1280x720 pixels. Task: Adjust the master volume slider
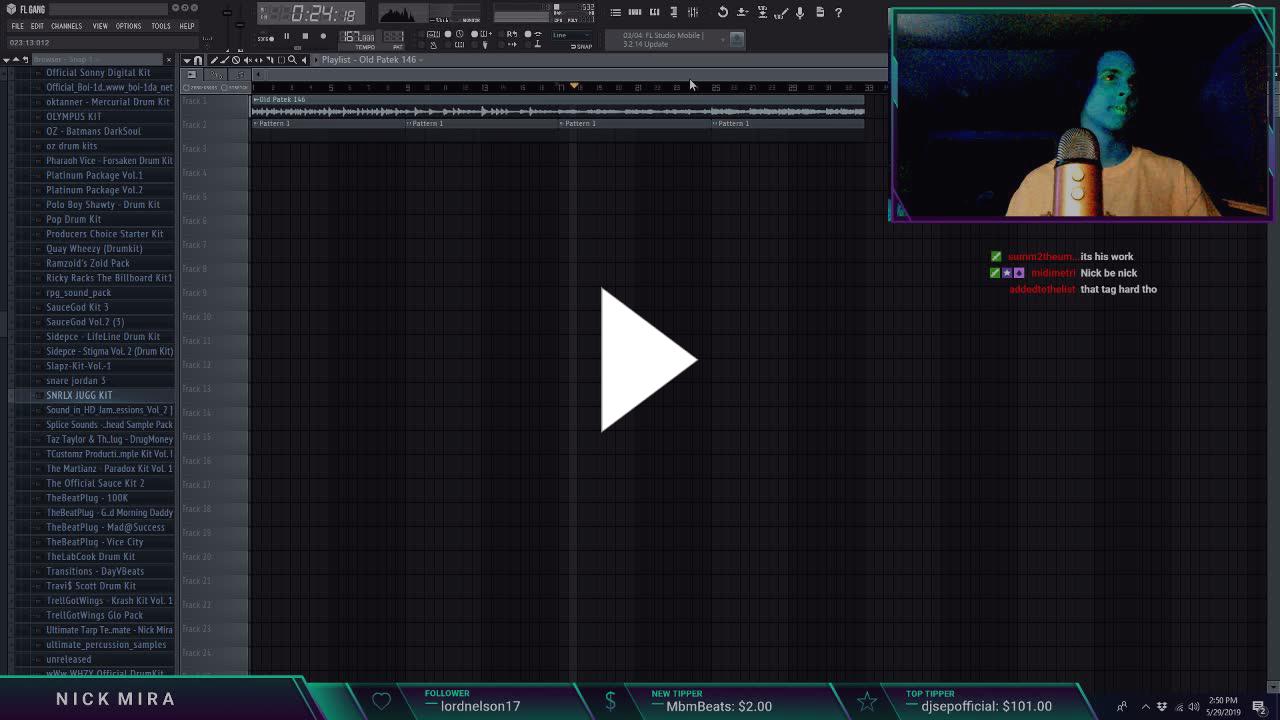click(x=227, y=13)
